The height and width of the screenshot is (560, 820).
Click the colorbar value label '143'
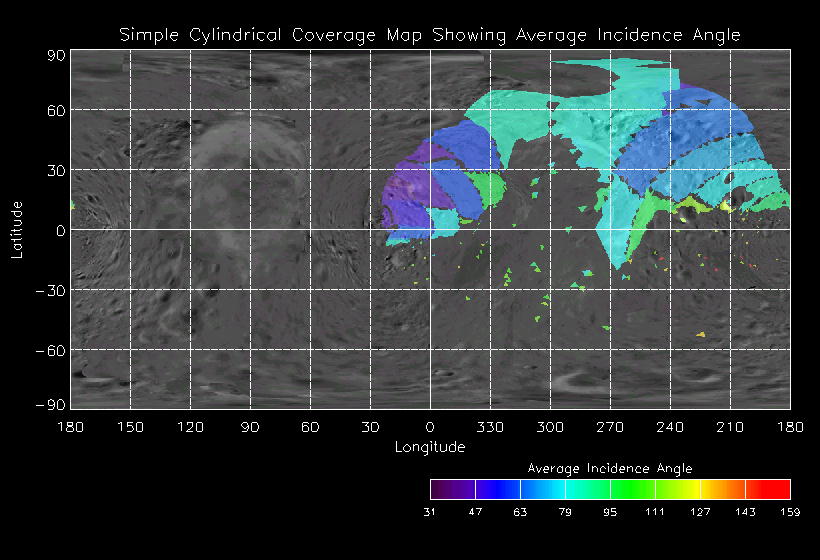point(745,512)
